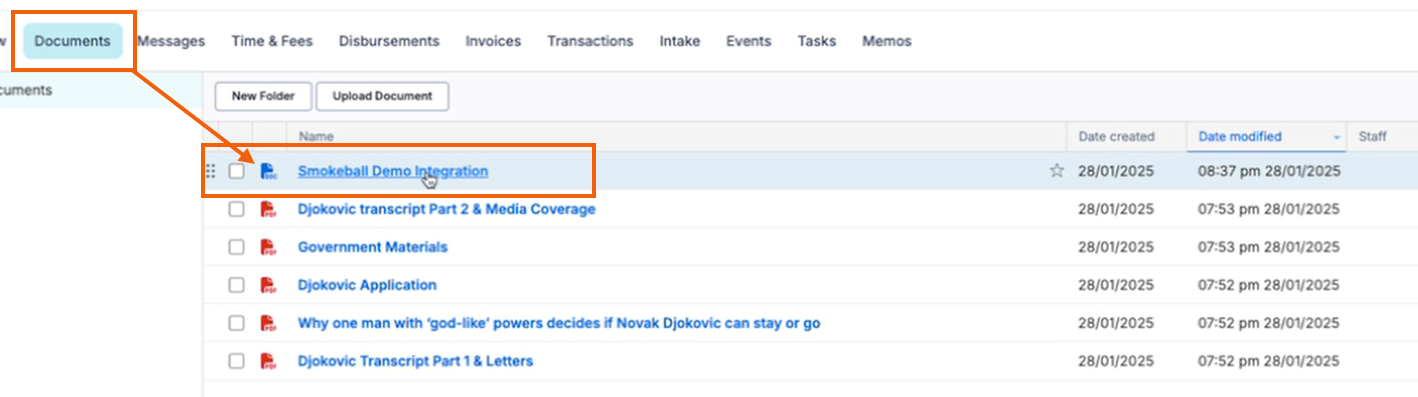Screen dimensions: 1418x397
Task: Tick checkbox for 'god-like' powers article
Action: coord(236,323)
